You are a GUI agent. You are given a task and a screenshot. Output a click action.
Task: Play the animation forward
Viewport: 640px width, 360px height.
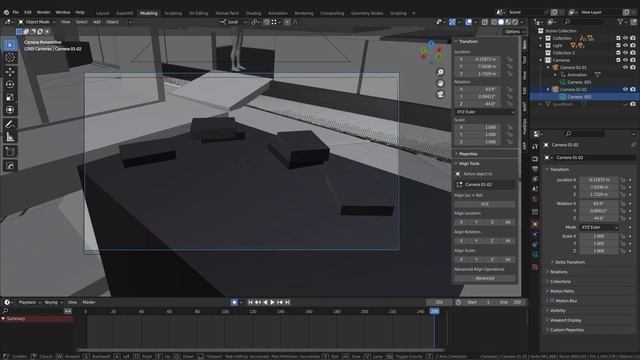tap(272, 302)
